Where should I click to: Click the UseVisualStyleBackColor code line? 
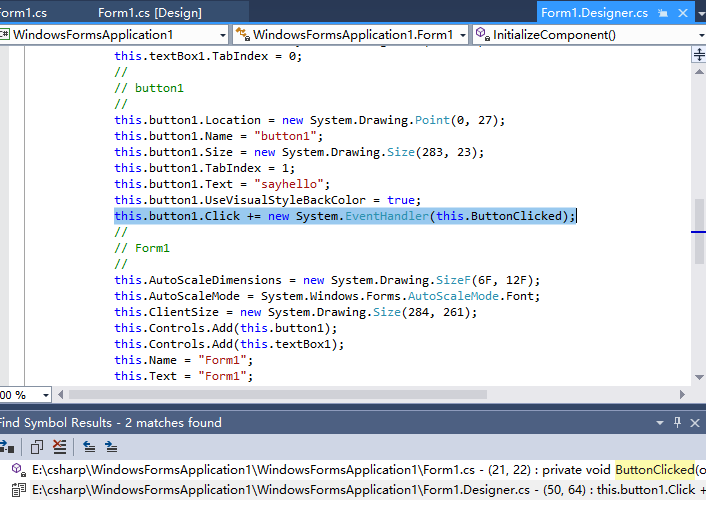tap(267, 200)
